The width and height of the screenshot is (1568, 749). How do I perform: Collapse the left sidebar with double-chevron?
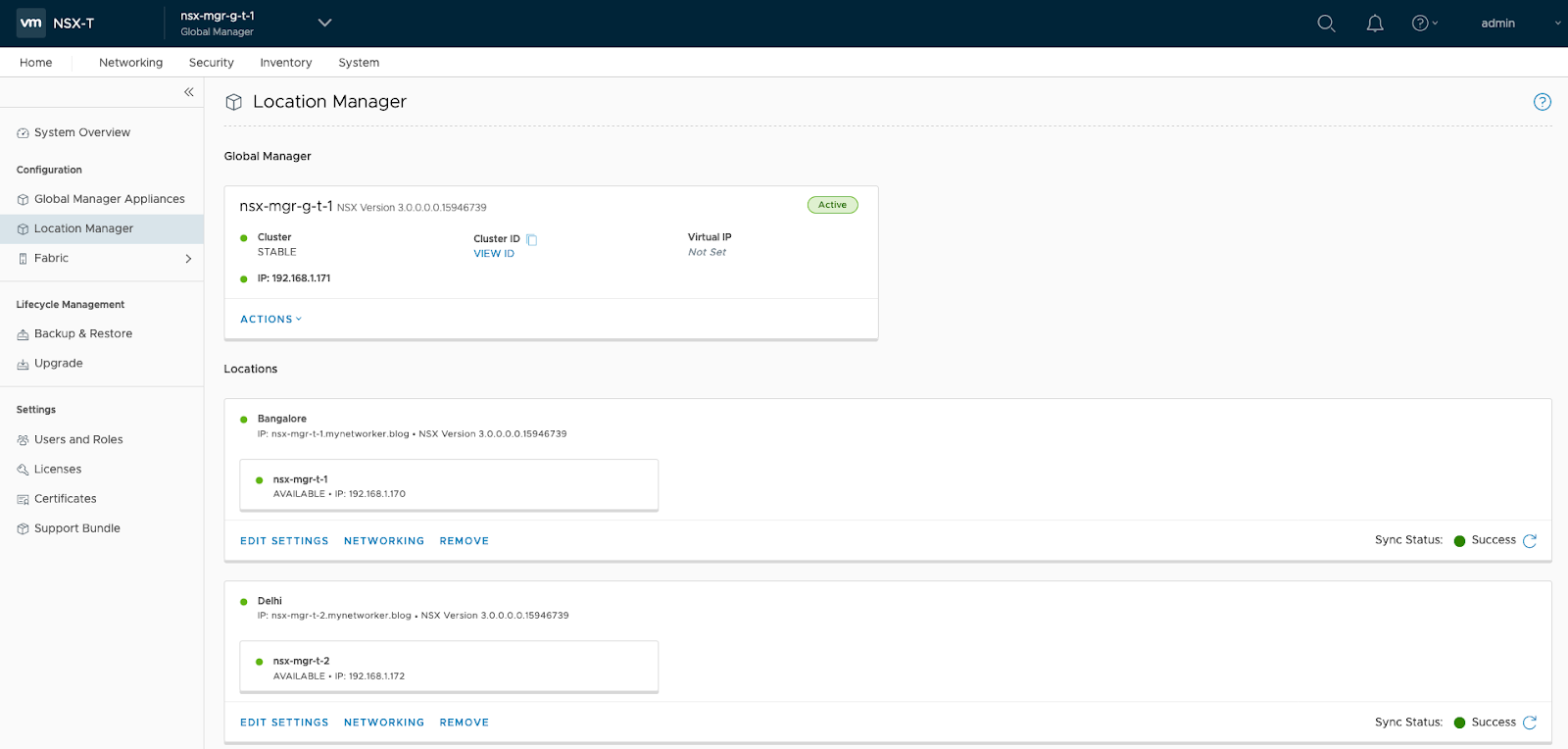pyautogui.click(x=188, y=92)
